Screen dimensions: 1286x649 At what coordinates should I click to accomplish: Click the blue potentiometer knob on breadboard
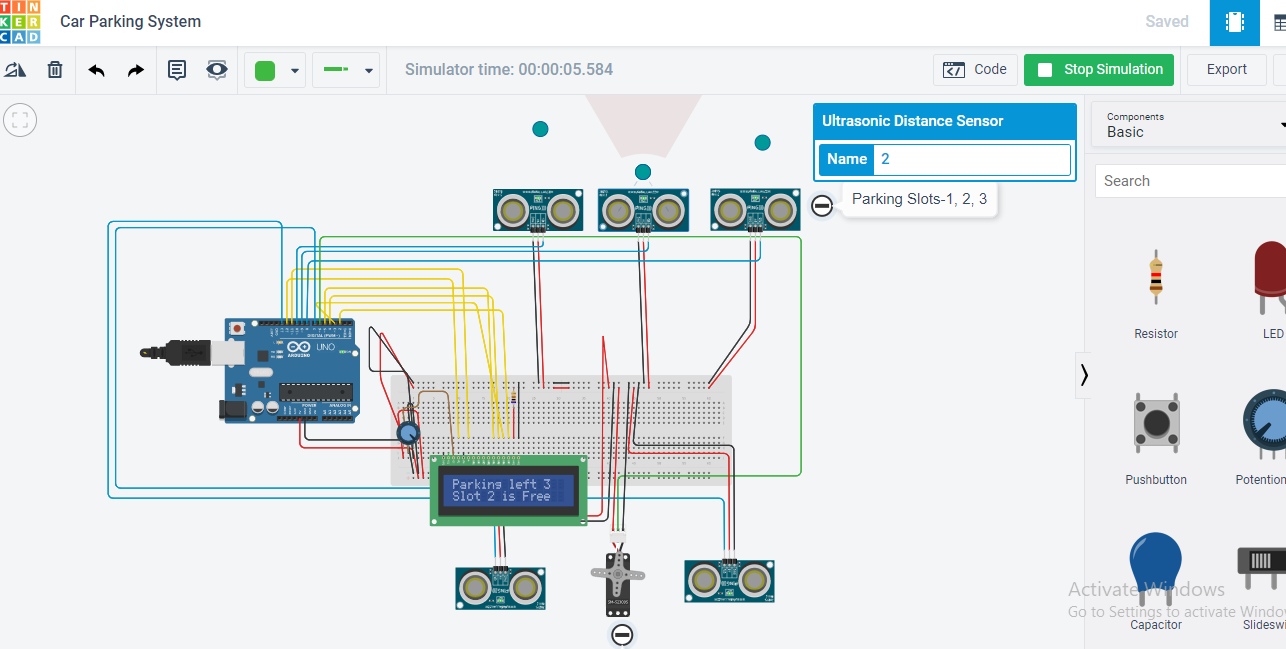[408, 432]
